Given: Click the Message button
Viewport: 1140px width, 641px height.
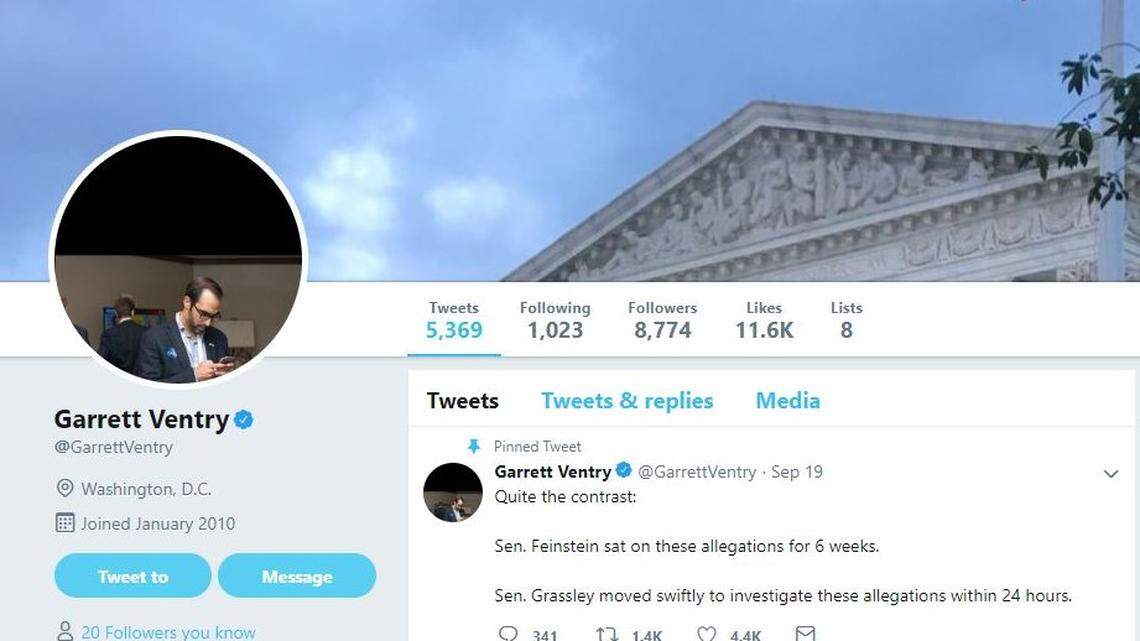Looking at the screenshot, I should 297,576.
